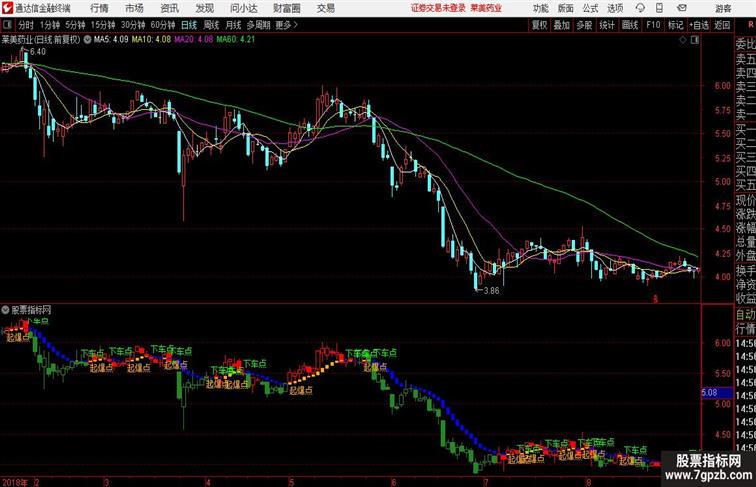Click the 2018年 date label on timeline
Screen dimensions: 756x487
coord(14,482)
